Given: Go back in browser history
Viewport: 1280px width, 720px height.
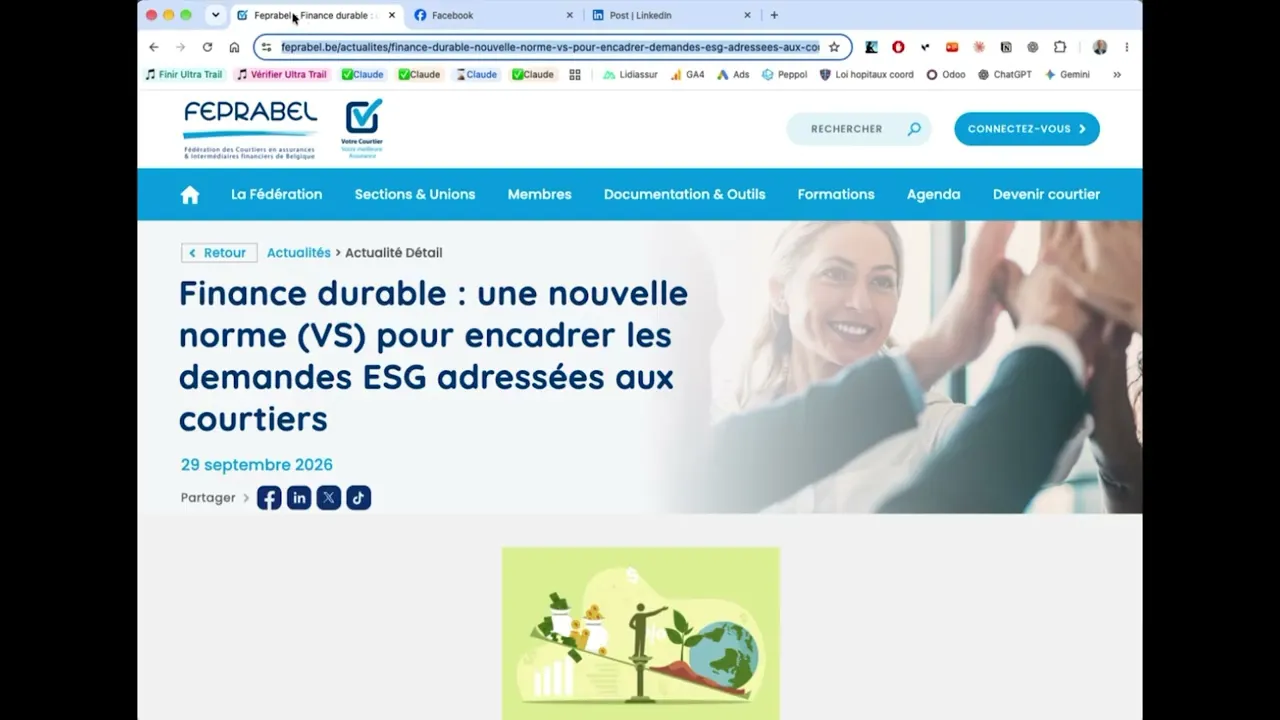Looking at the screenshot, I should click(154, 47).
